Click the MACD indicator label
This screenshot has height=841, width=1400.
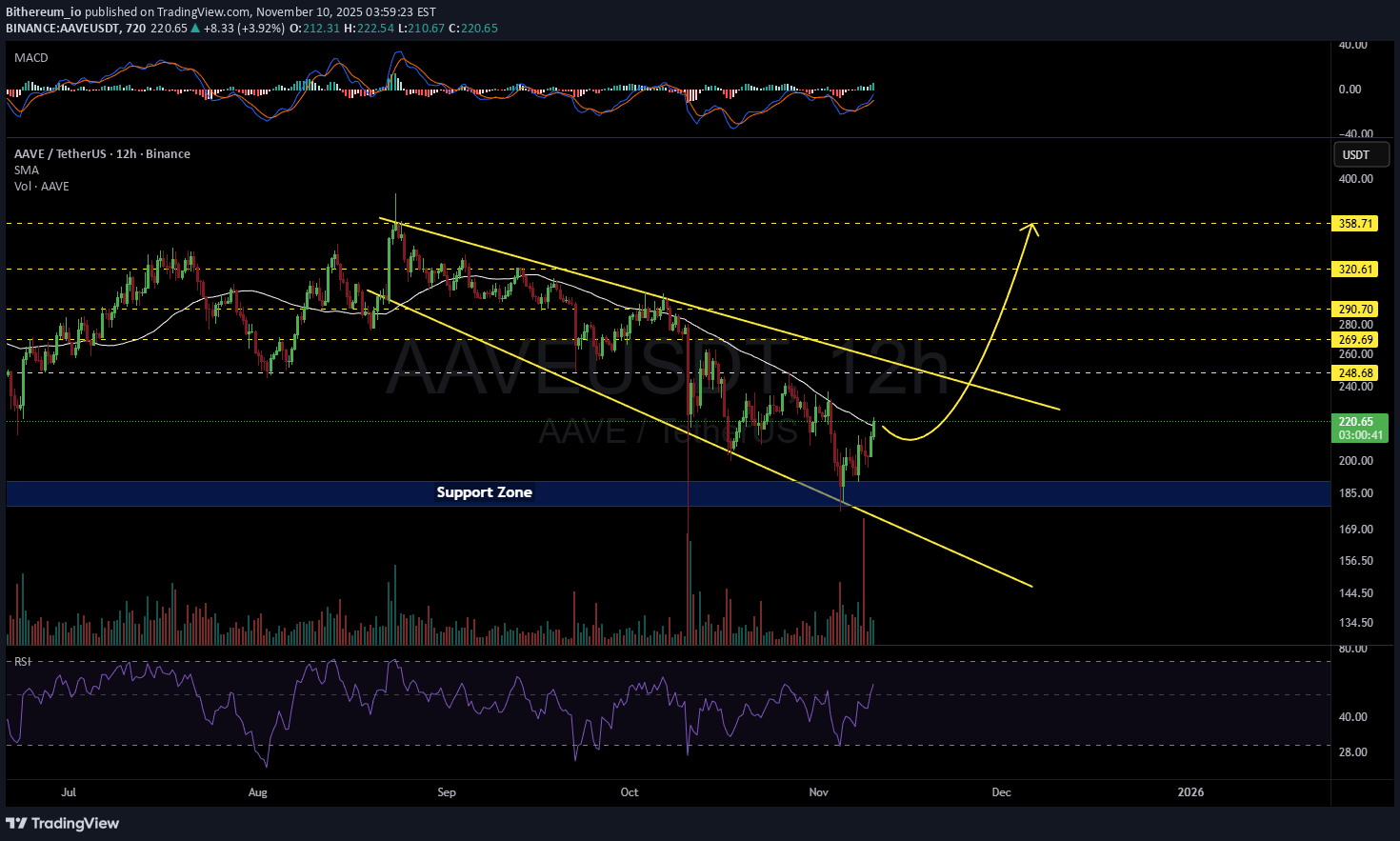point(31,58)
